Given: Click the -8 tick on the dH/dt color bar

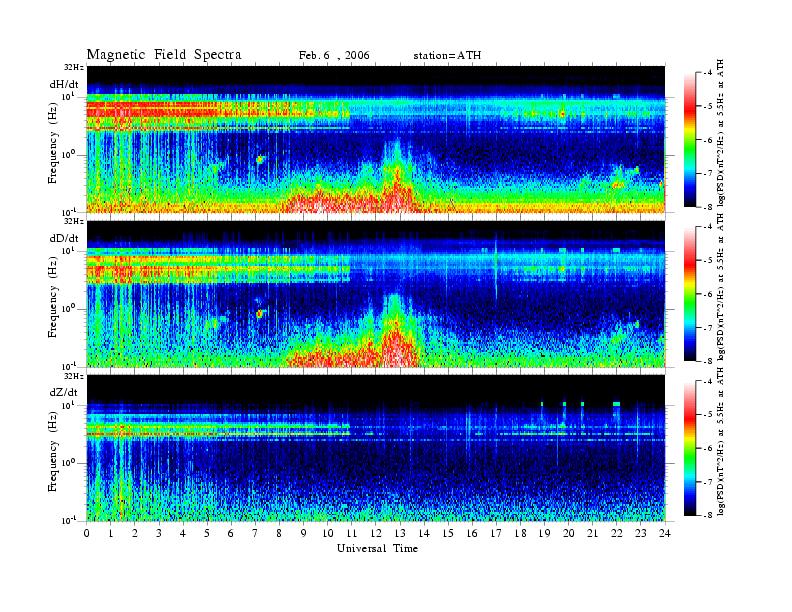Looking at the screenshot, I should [x=708, y=207].
